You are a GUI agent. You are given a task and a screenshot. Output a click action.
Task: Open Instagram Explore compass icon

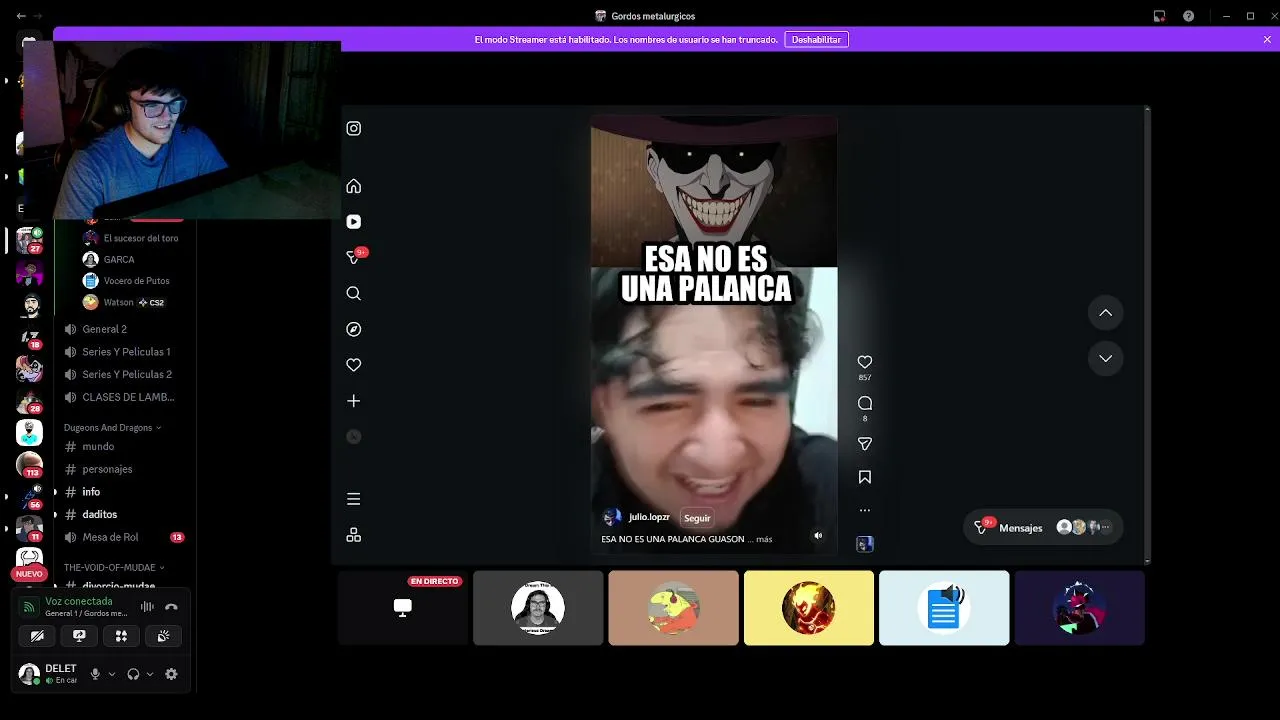(353, 329)
